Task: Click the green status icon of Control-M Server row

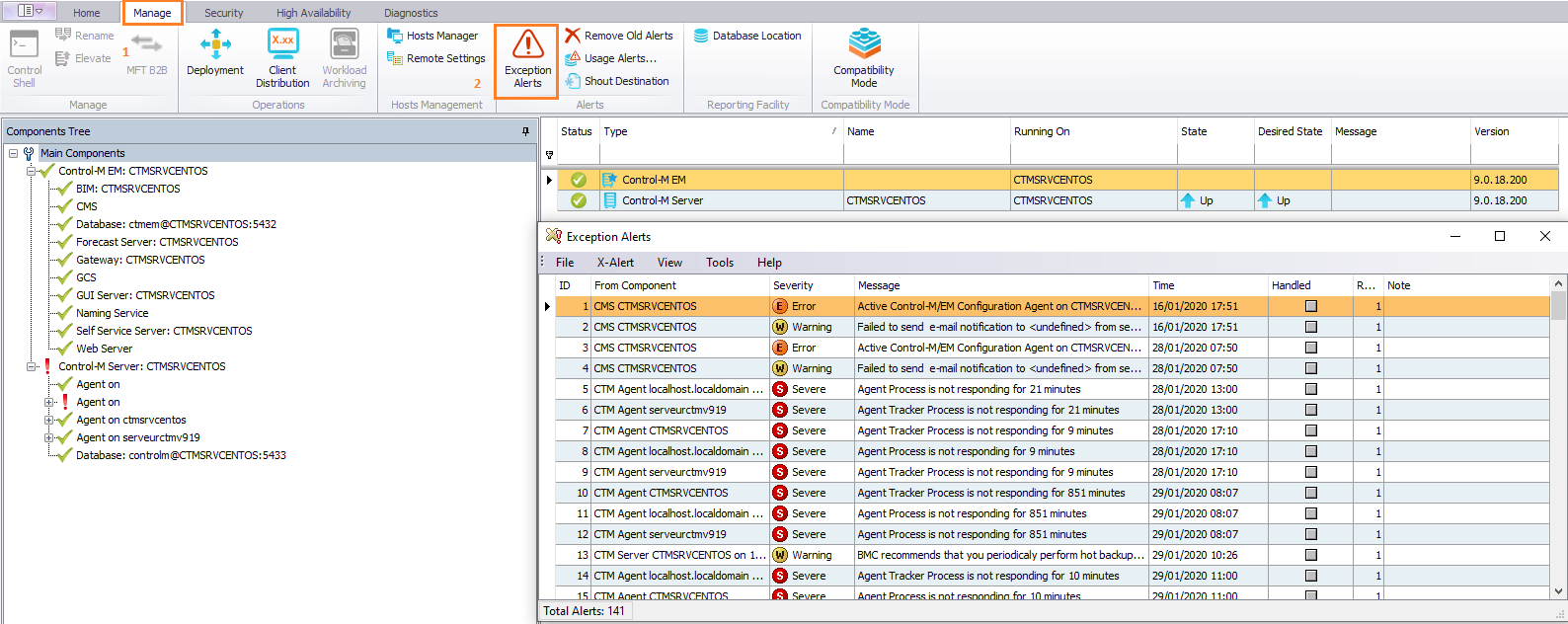Action: tap(579, 200)
